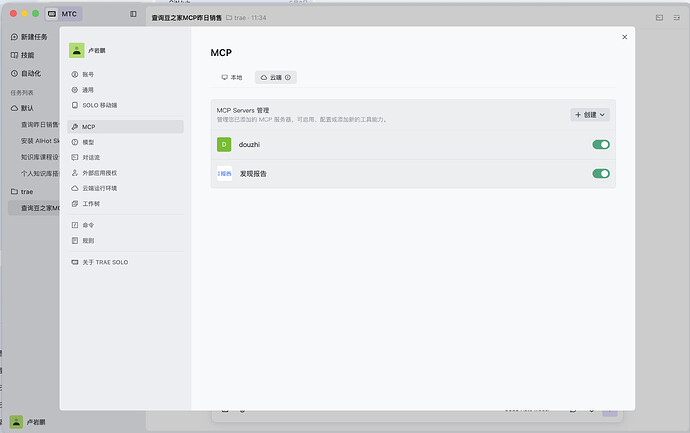The image size is (690, 433).
Task: Open the 规则 rules settings
Action: point(125,241)
